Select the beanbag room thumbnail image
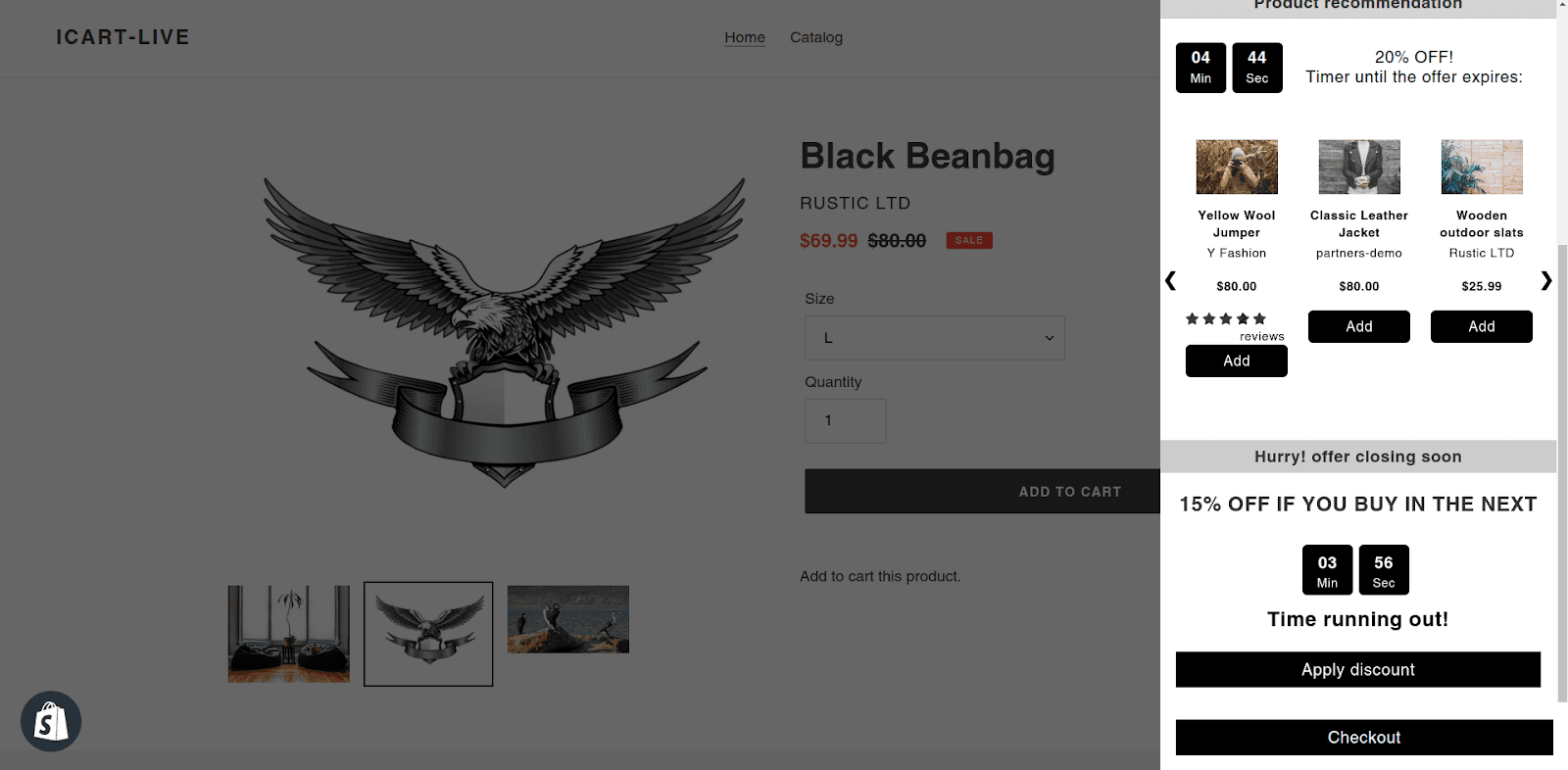This screenshot has width=1568, height=770. [x=289, y=634]
